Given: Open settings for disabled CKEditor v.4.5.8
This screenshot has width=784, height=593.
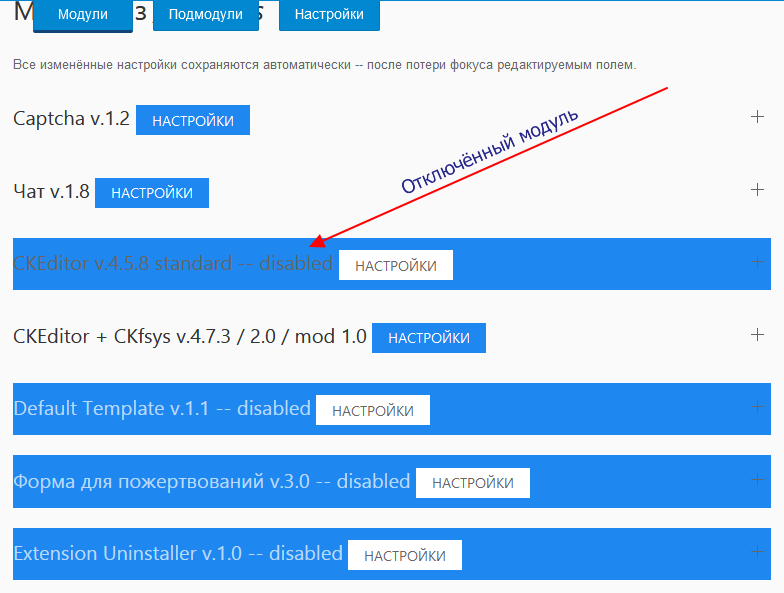Looking at the screenshot, I should pyautogui.click(x=396, y=265).
